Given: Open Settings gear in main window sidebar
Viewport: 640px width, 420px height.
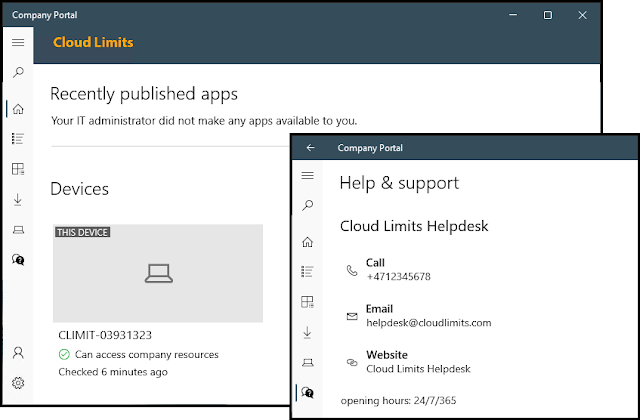Looking at the screenshot, I should click(18, 383).
